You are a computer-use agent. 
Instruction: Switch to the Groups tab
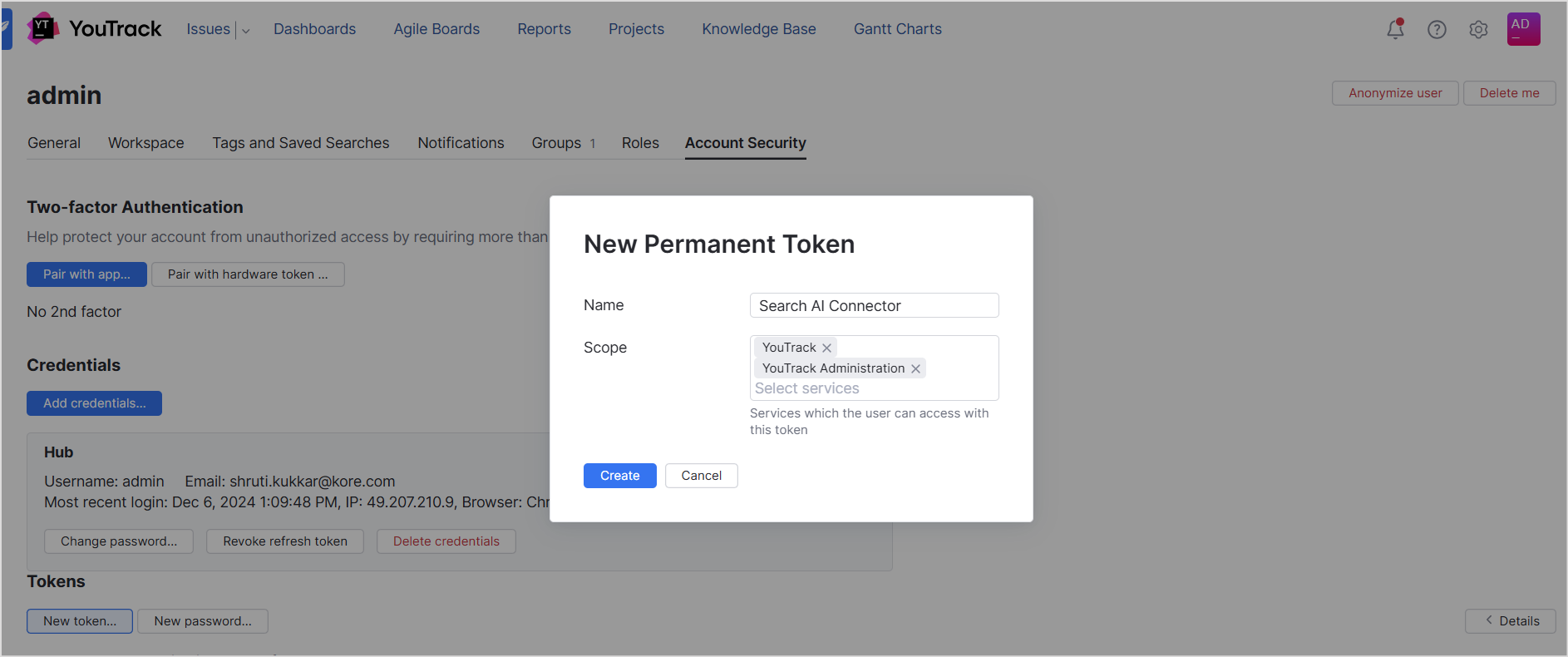click(x=556, y=143)
